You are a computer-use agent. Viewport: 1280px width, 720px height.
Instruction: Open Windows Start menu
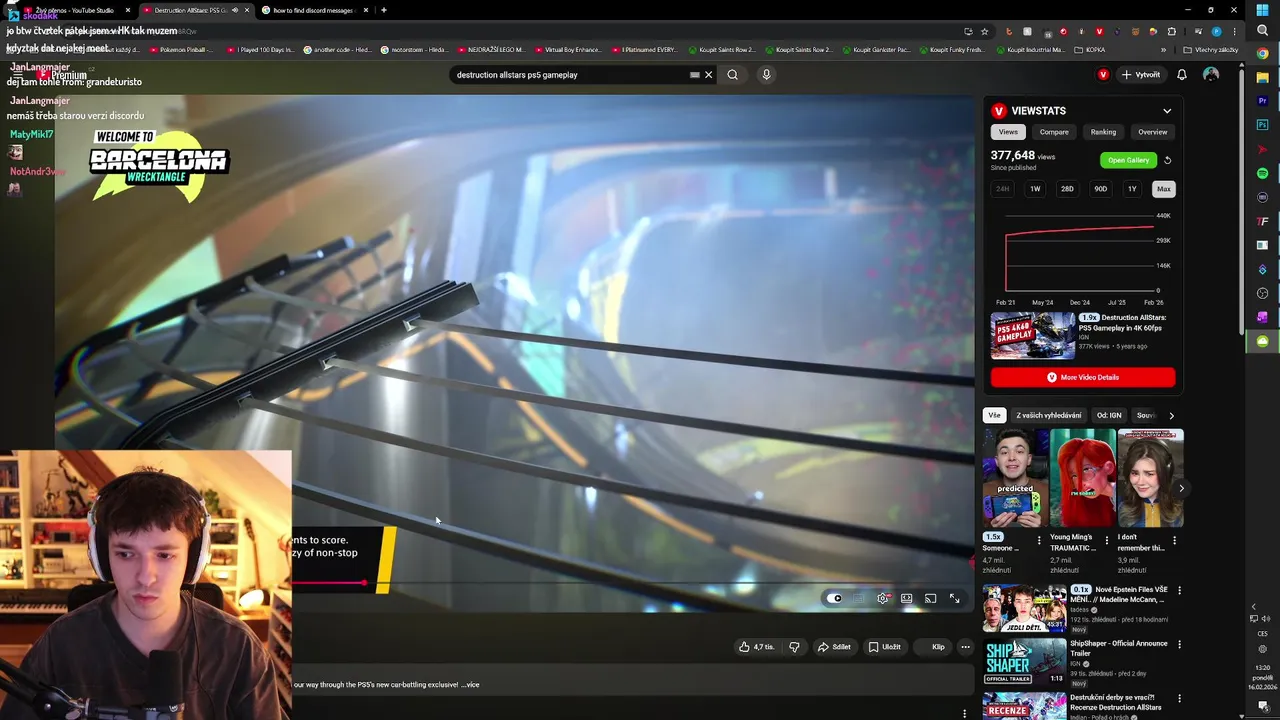coord(1262,10)
